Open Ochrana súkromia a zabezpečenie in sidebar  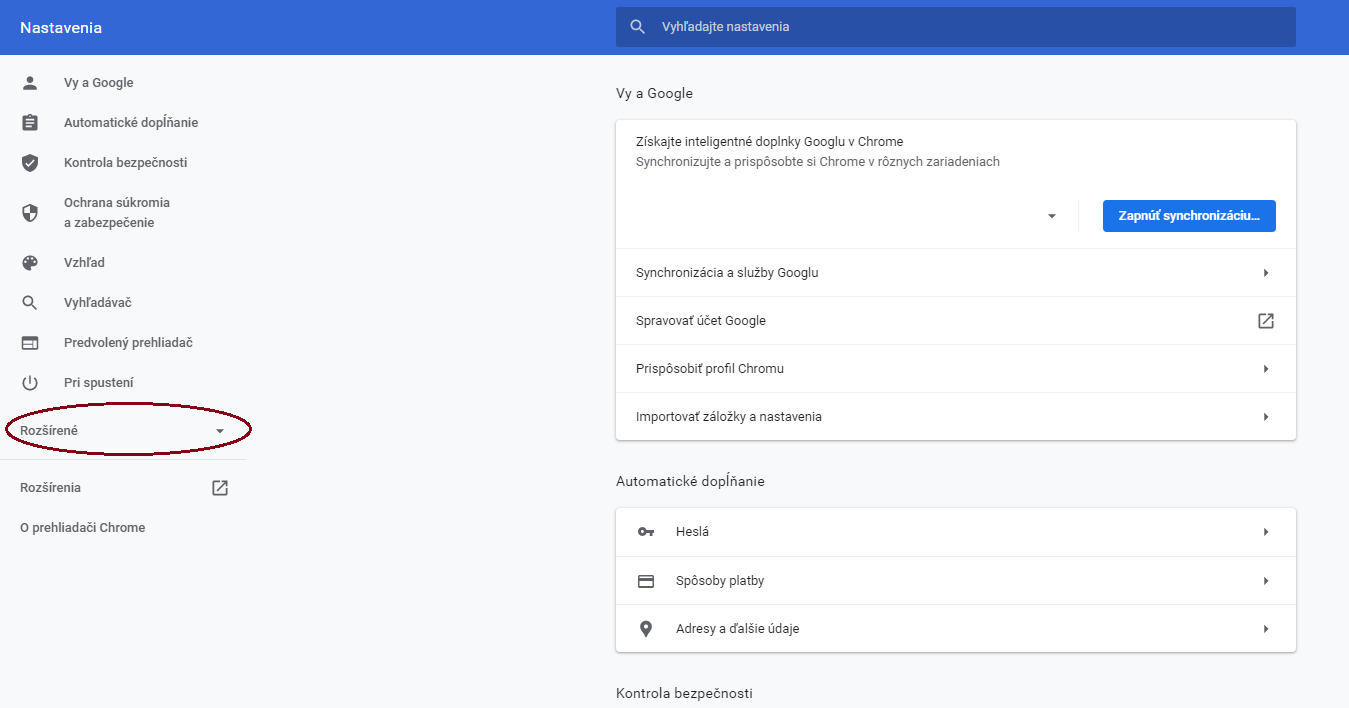pyautogui.click(x=117, y=213)
